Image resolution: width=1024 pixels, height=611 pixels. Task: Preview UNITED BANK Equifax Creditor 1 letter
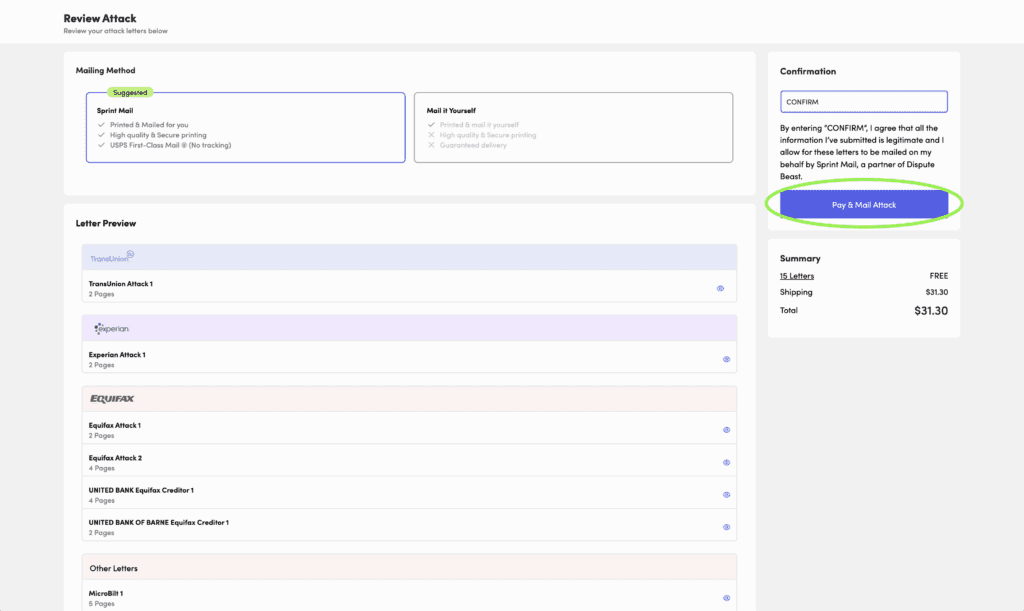click(726, 494)
